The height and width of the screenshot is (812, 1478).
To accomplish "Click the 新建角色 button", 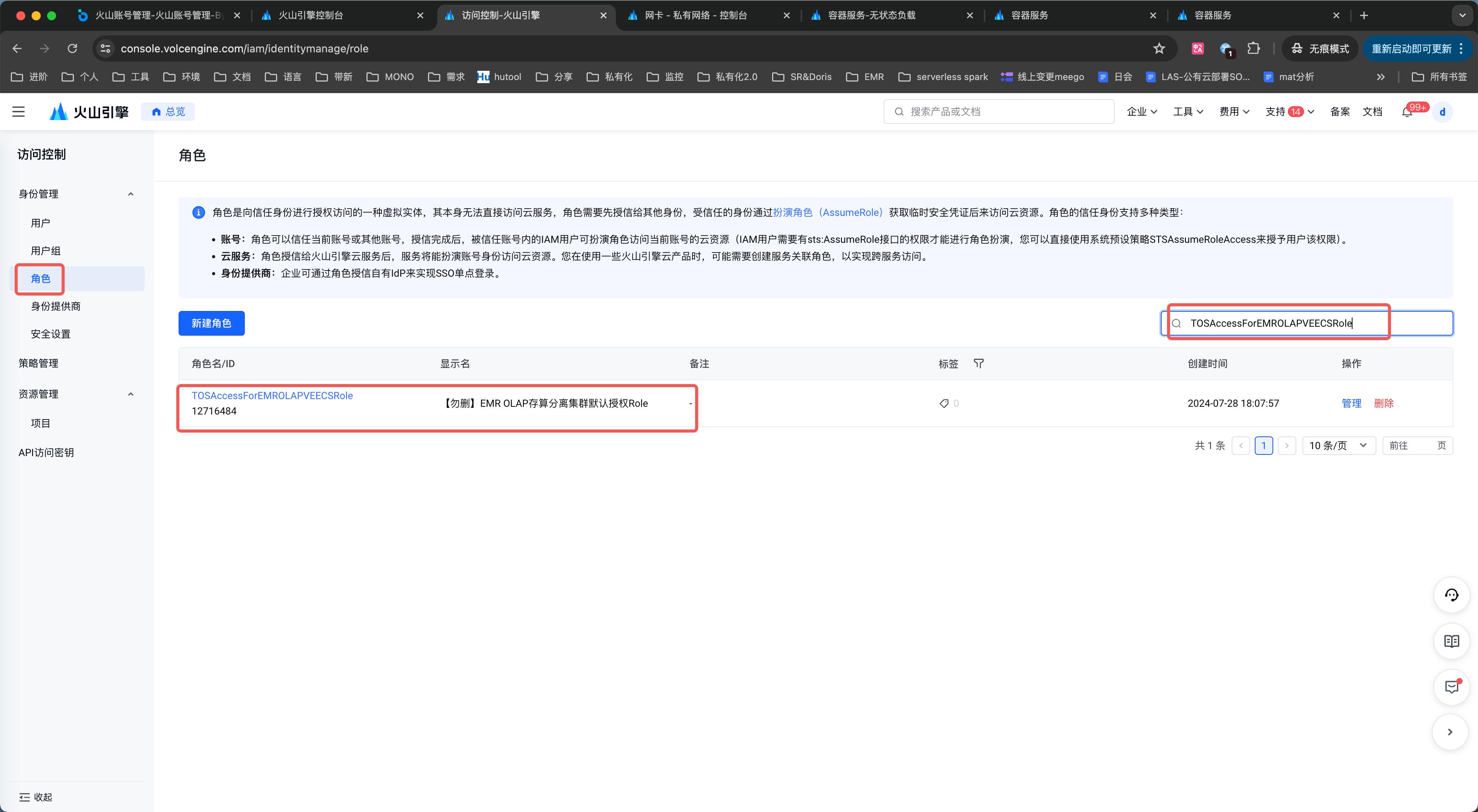I will [211, 323].
